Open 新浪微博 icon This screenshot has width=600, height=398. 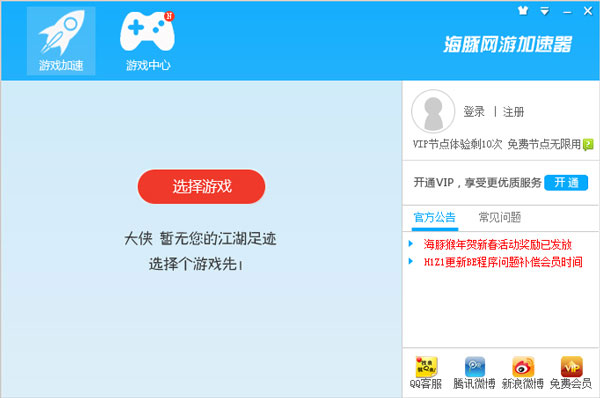click(x=523, y=372)
